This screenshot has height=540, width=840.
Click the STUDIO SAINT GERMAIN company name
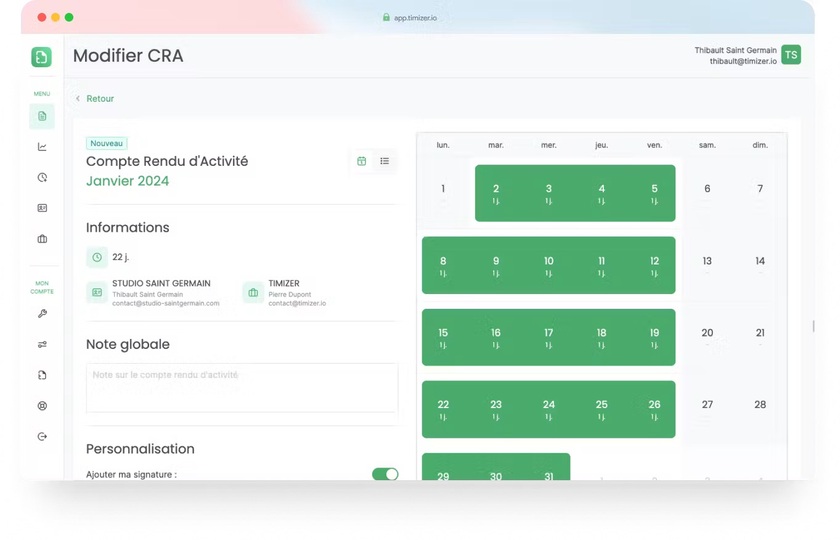point(161,283)
